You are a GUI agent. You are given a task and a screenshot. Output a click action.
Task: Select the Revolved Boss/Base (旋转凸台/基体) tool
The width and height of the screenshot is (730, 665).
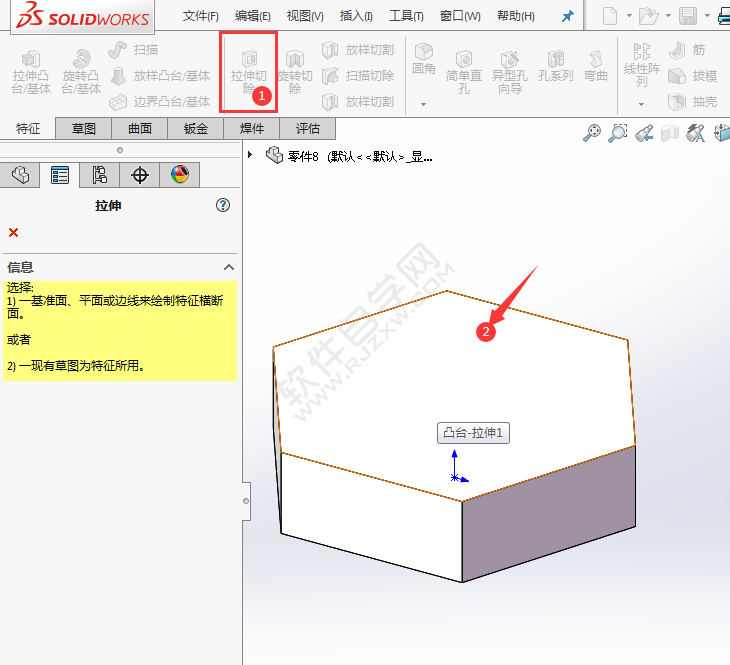click(x=81, y=72)
